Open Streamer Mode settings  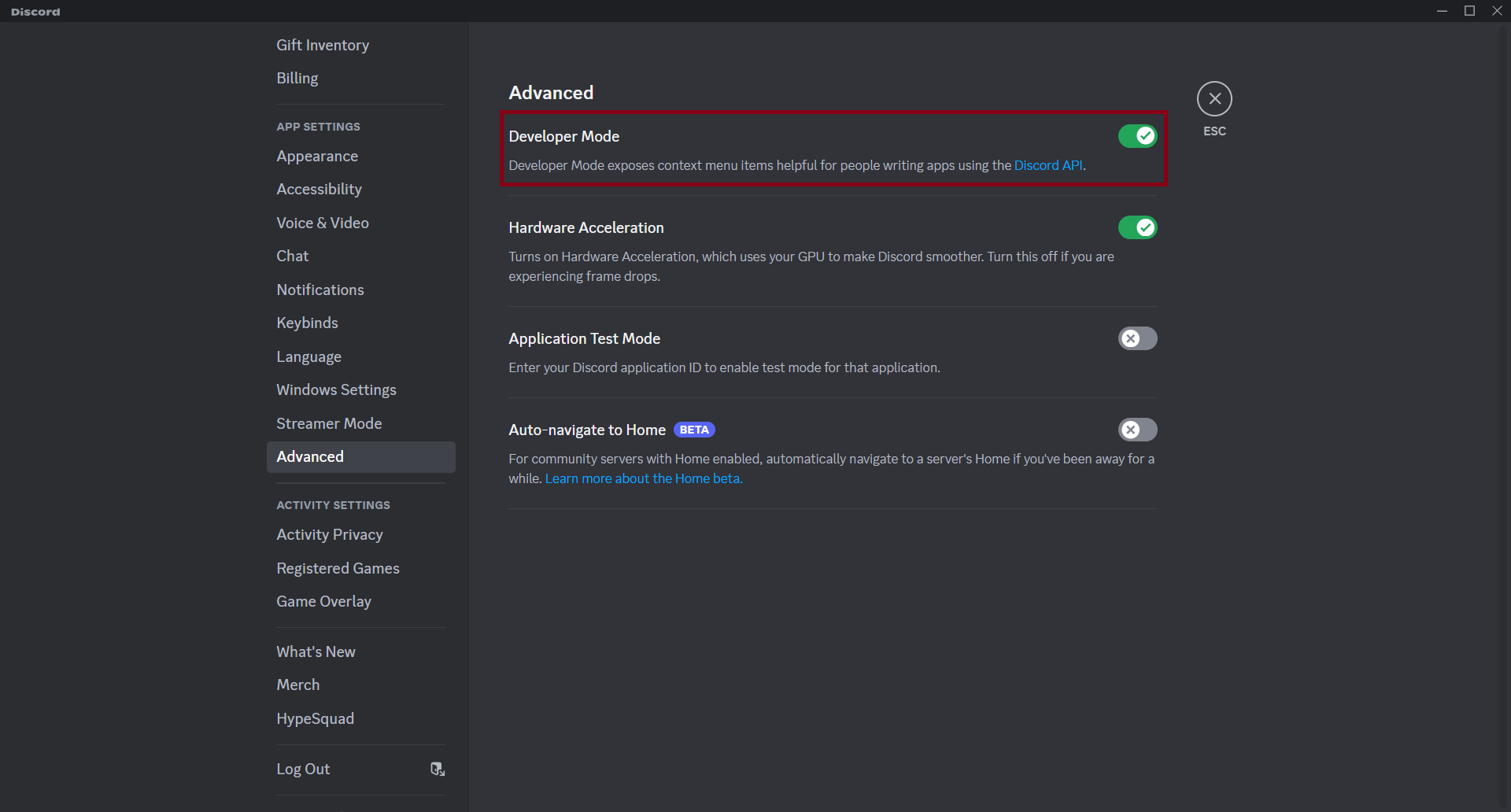click(329, 423)
